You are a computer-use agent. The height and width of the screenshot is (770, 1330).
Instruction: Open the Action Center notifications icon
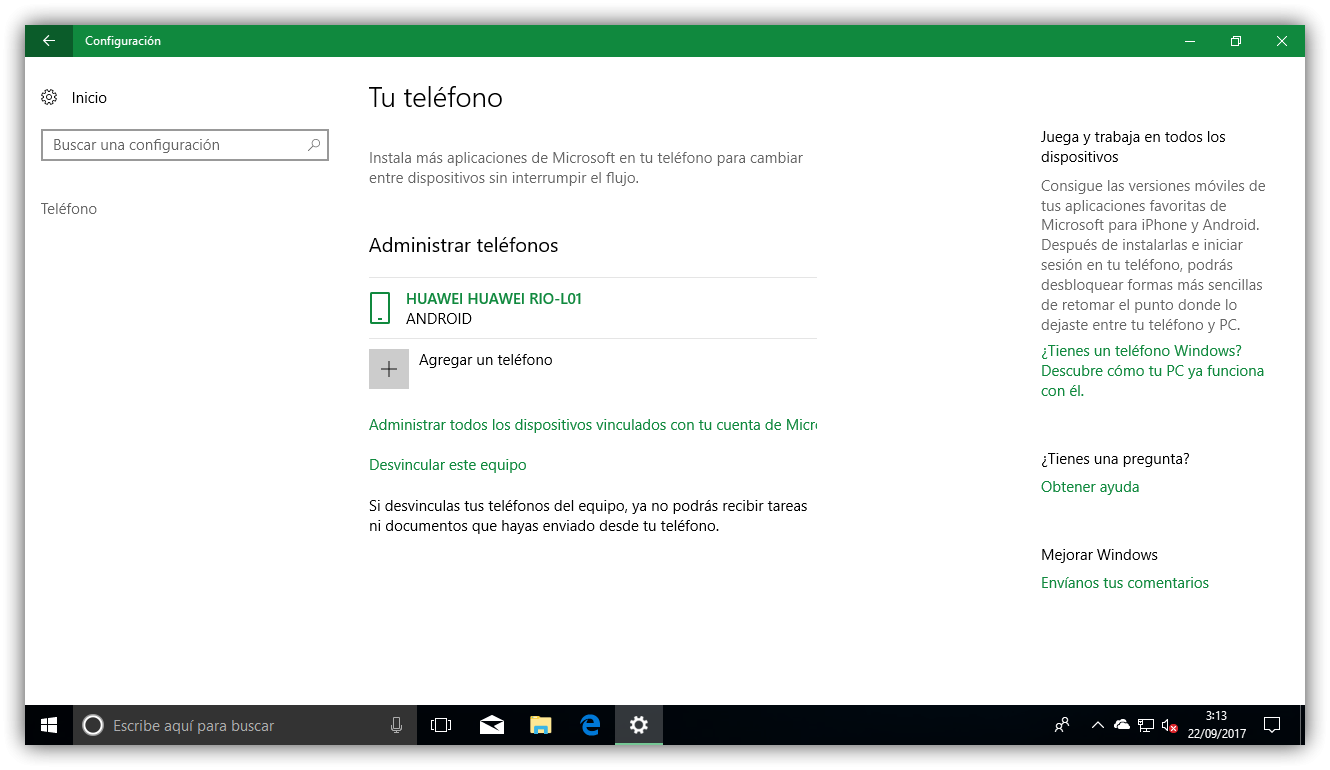click(1272, 725)
